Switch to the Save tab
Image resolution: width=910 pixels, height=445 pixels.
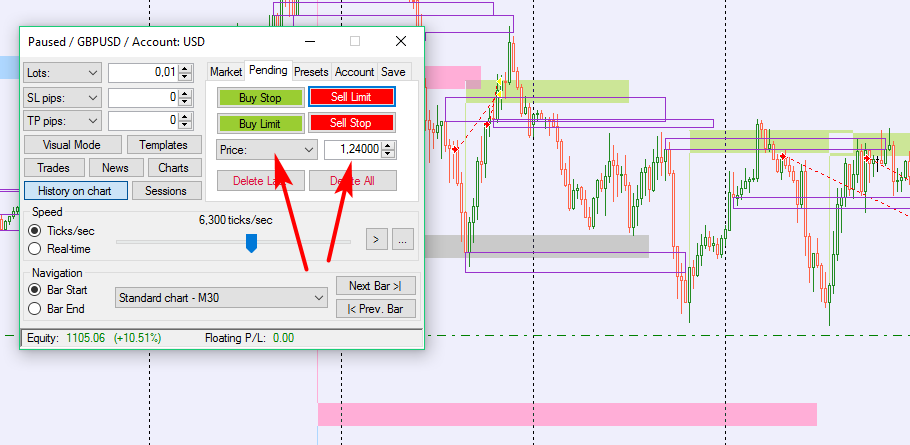pyautogui.click(x=393, y=72)
